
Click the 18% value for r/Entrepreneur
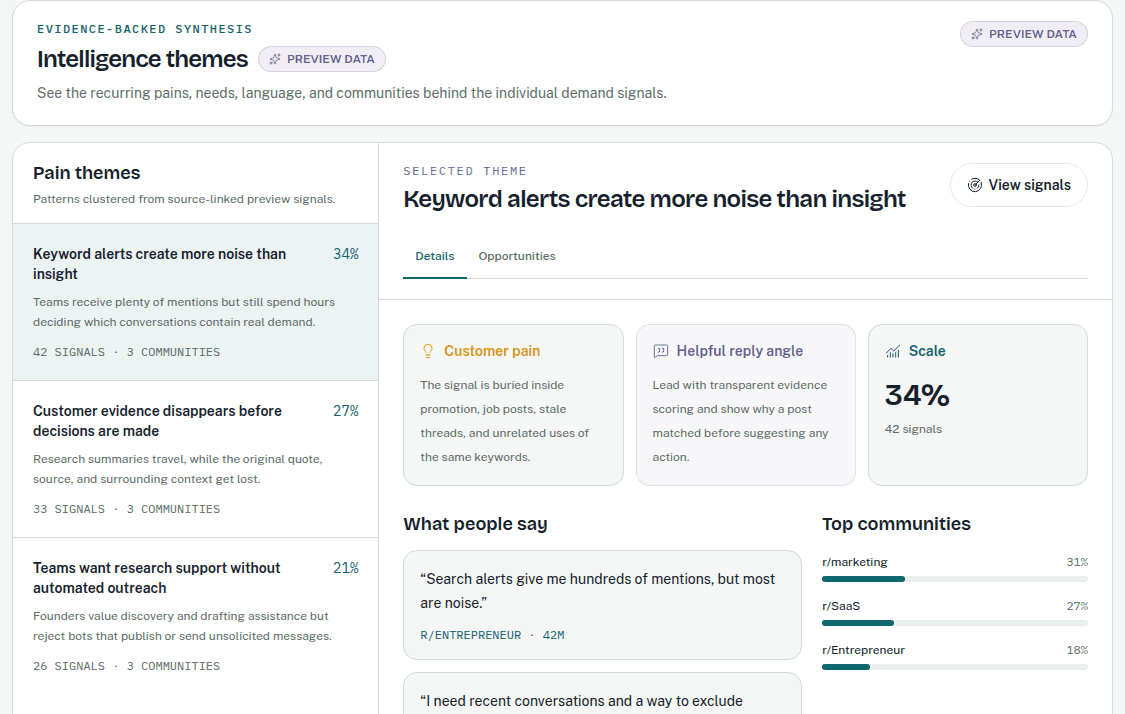[x=1077, y=650]
